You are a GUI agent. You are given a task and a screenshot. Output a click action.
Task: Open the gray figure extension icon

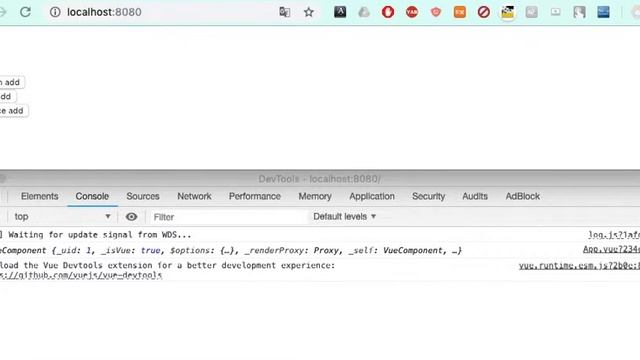pos(579,12)
